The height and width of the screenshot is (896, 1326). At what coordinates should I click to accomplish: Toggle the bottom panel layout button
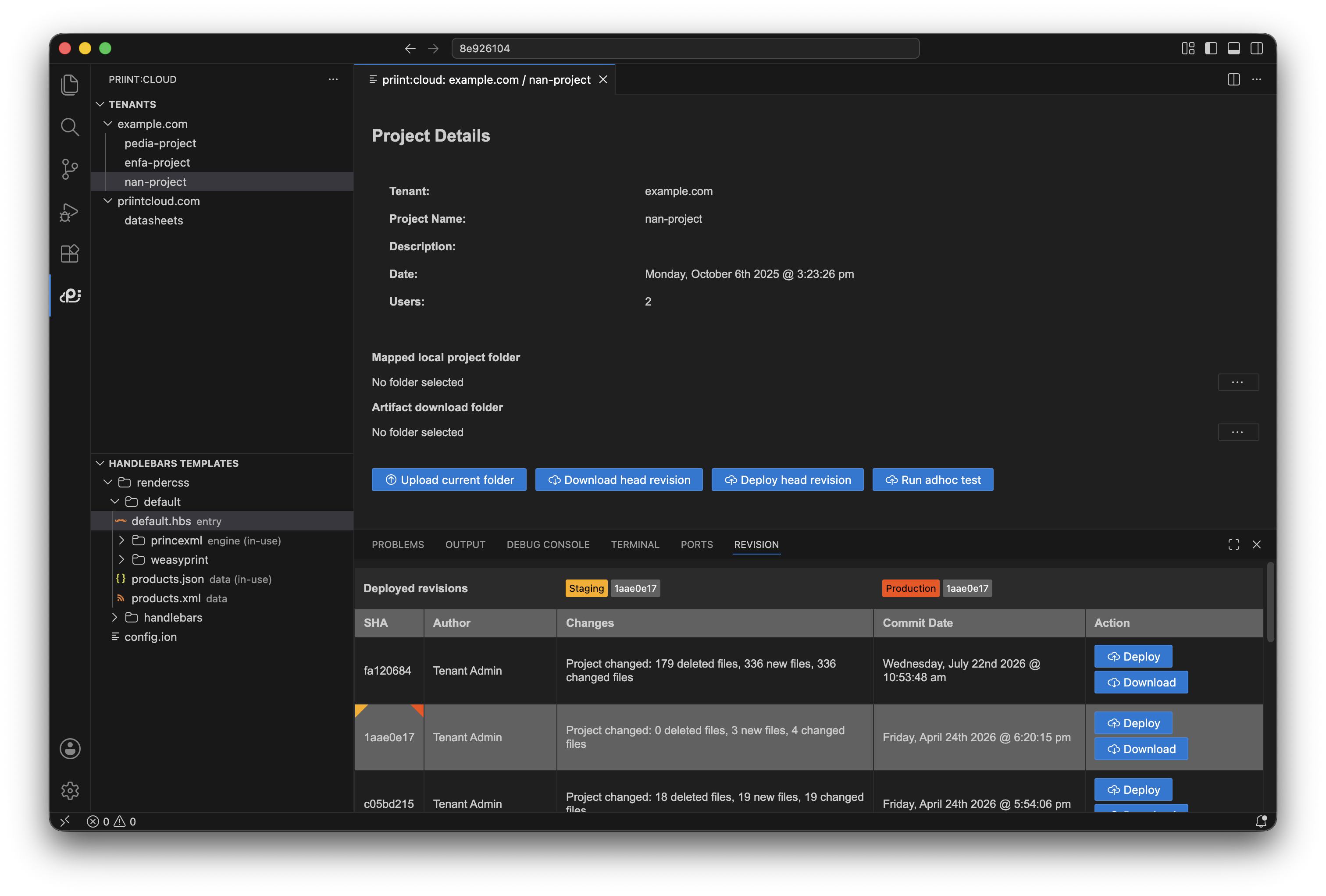[x=1233, y=49]
